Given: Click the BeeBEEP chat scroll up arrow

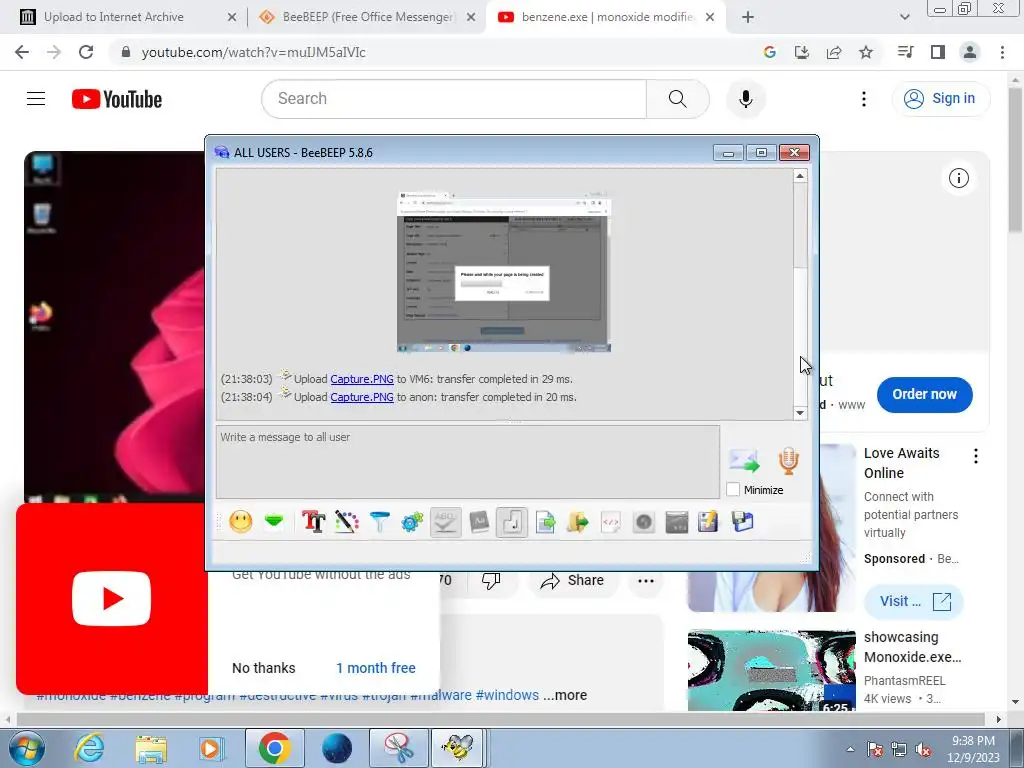Looking at the screenshot, I should coord(800,176).
